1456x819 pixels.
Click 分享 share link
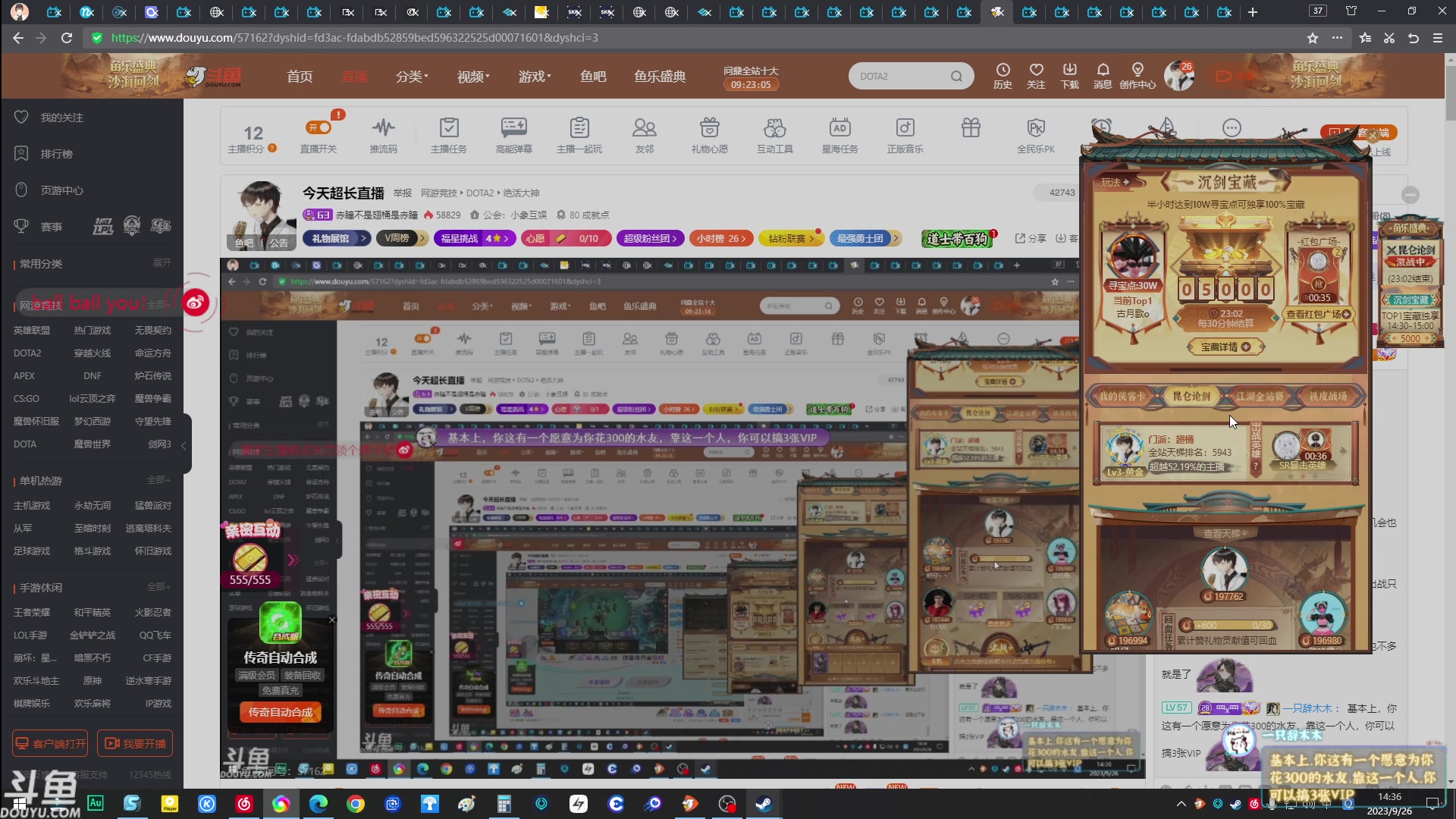tap(1031, 238)
